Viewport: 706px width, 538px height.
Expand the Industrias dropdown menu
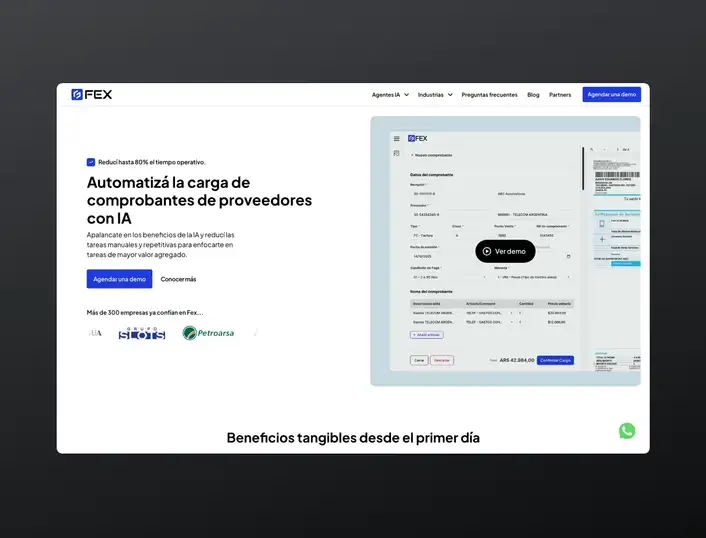(x=435, y=95)
